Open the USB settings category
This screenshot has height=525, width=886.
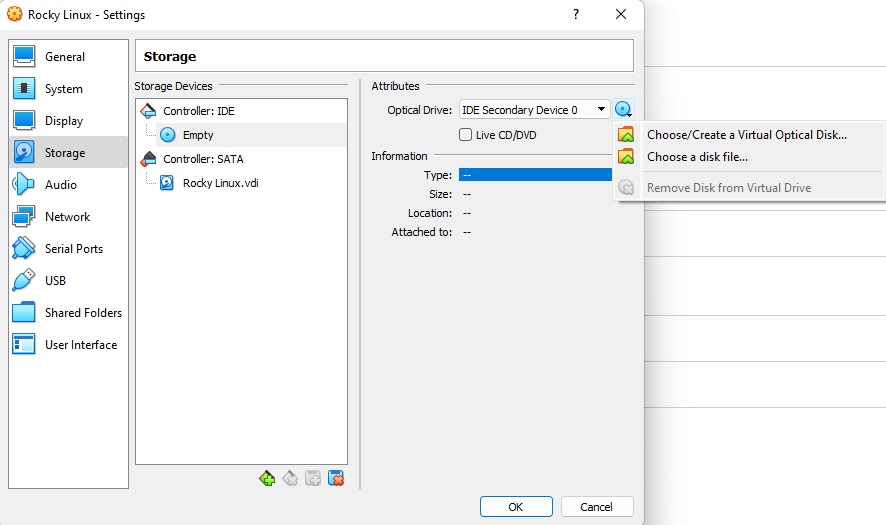68,280
